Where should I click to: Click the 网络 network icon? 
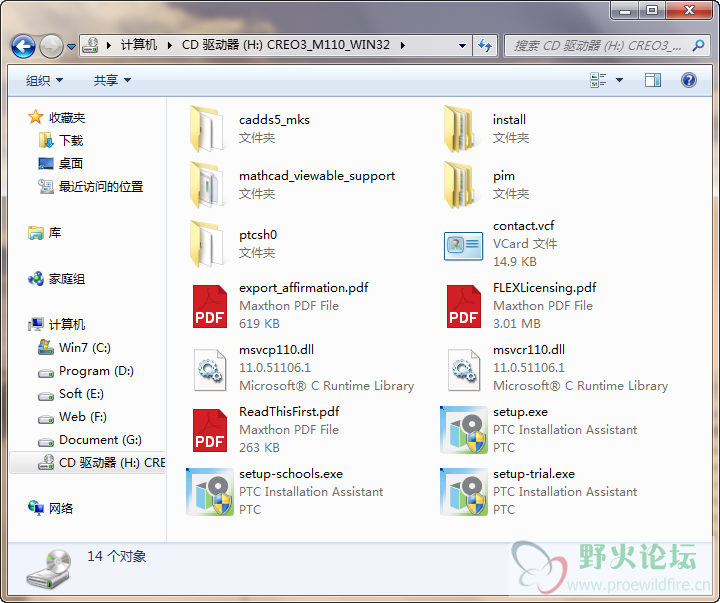tap(36, 508)
